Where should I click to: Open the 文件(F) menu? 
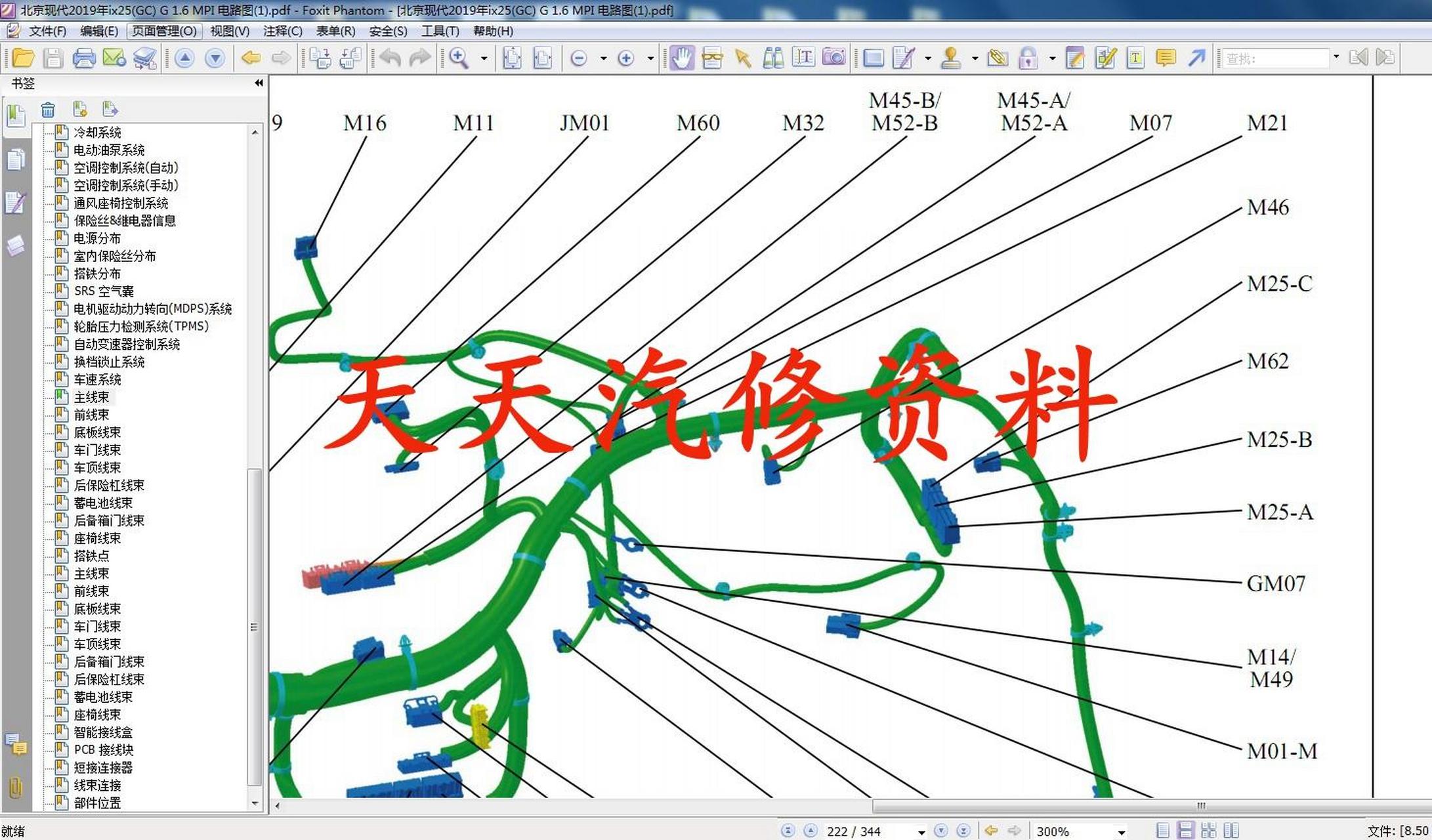[x=47, y=31]
